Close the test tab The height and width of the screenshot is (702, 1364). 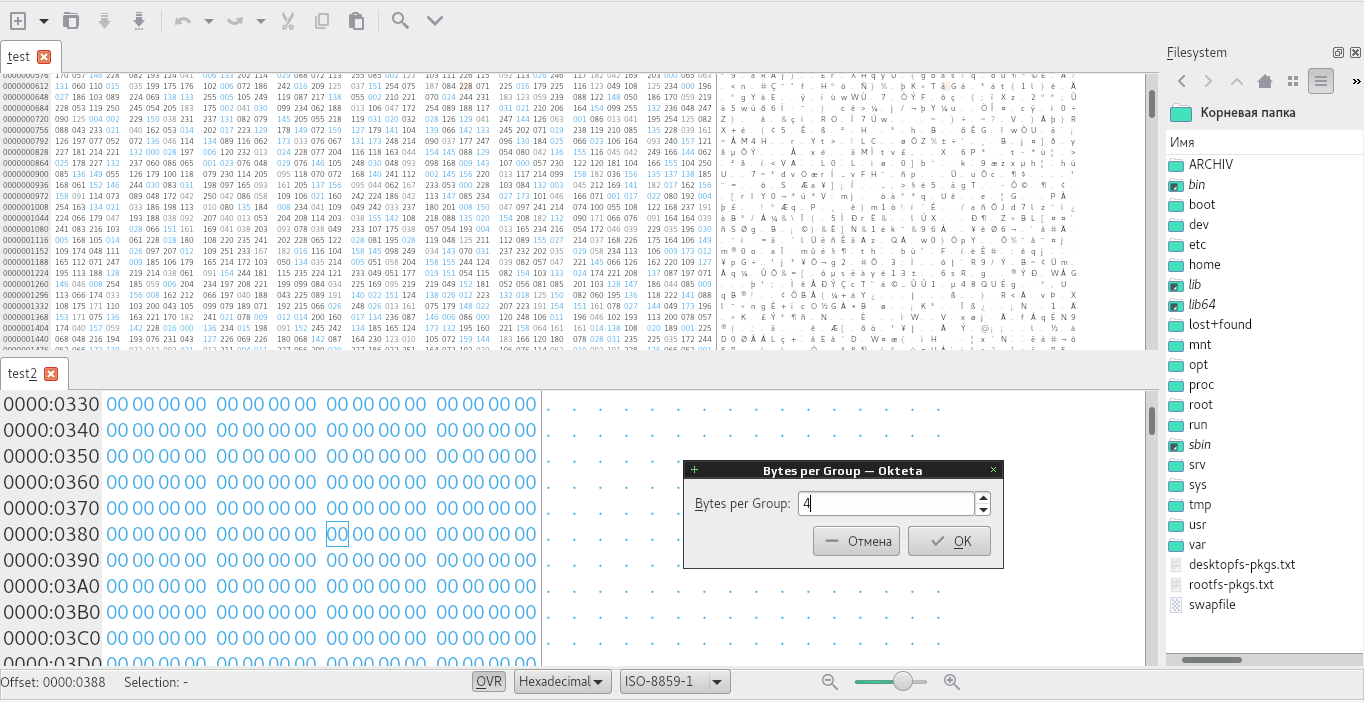click(44, 57)
